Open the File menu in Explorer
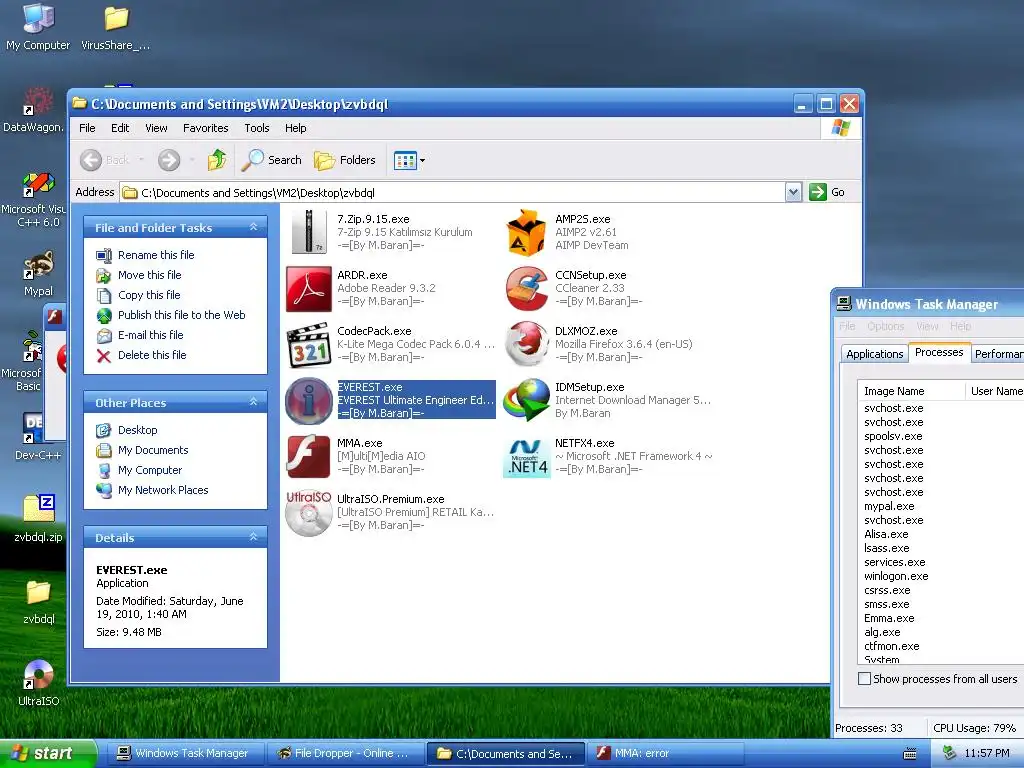This screenshot has width=1024, height=768. click(x=87, y=128)
